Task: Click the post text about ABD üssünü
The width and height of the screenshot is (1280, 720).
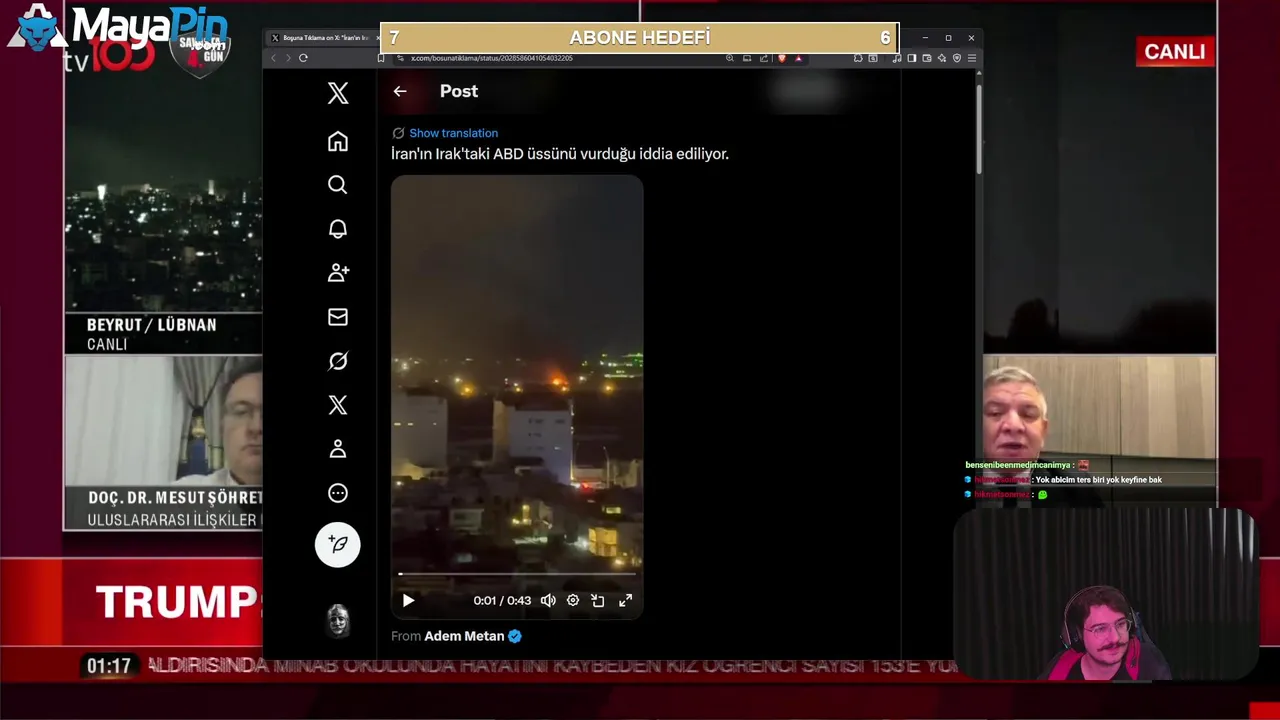Action: click(560, 154)
